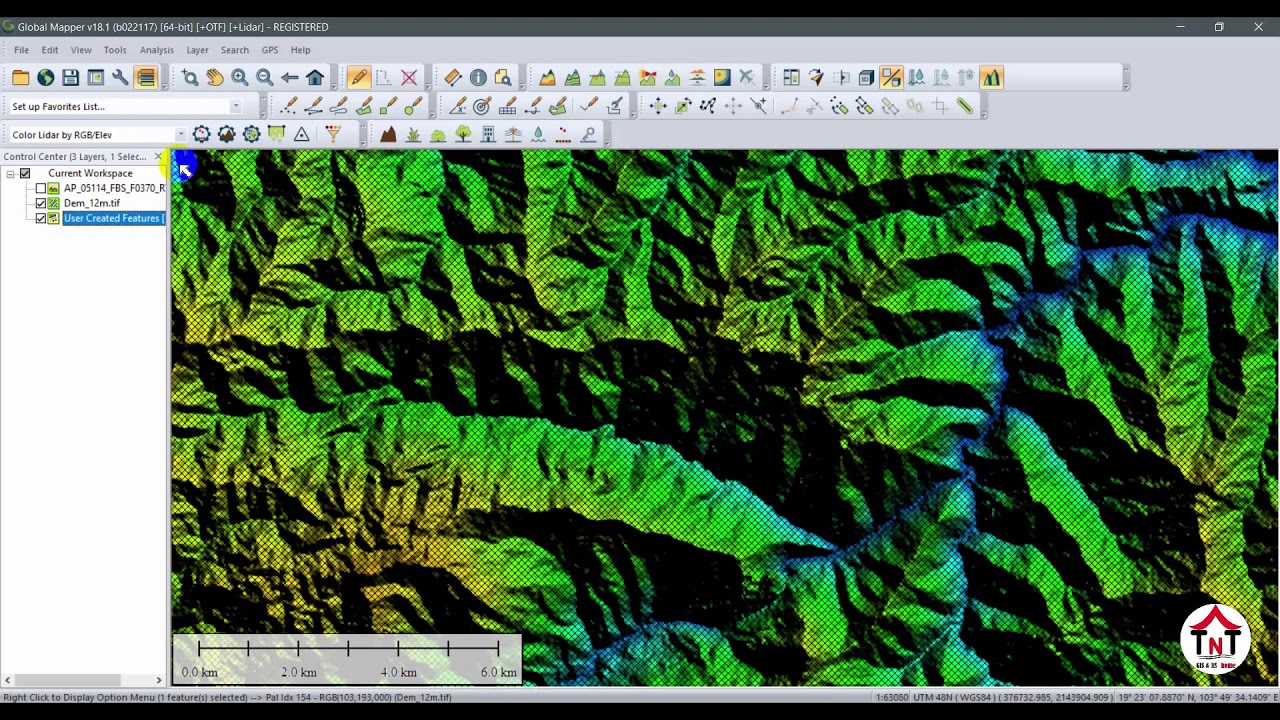The height and width of the screenshot is (720, 1280).
Task: Open the View menu
Action: pyautogui.click(x=81, y=50)
